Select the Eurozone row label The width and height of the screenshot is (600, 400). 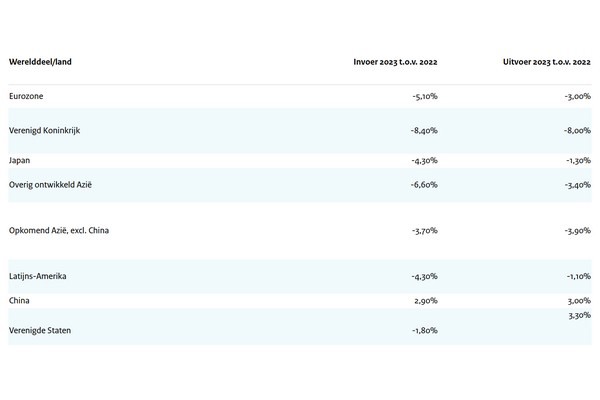[26, 96]
